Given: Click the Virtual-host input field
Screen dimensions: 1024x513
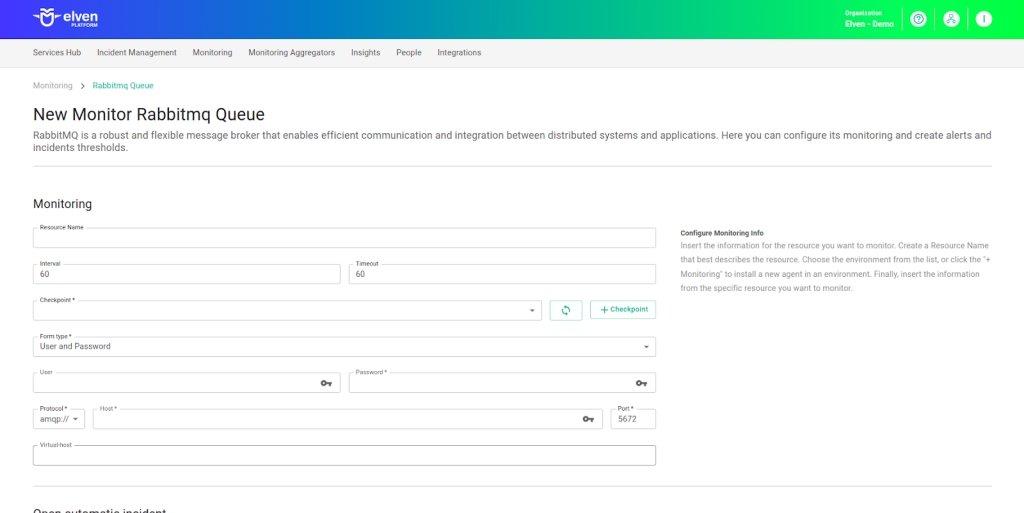Looking at the screenshot, I should 344,456.
